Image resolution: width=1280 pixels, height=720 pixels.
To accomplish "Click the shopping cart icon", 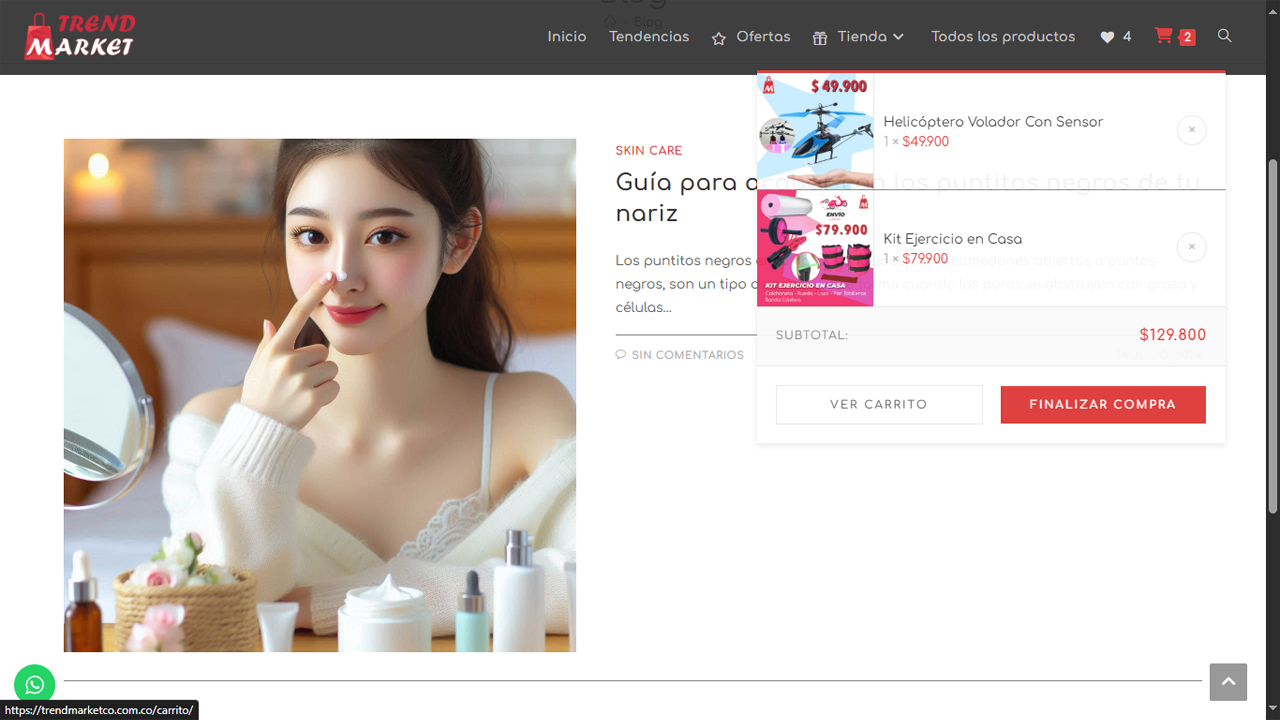I will pos(1164,36).
